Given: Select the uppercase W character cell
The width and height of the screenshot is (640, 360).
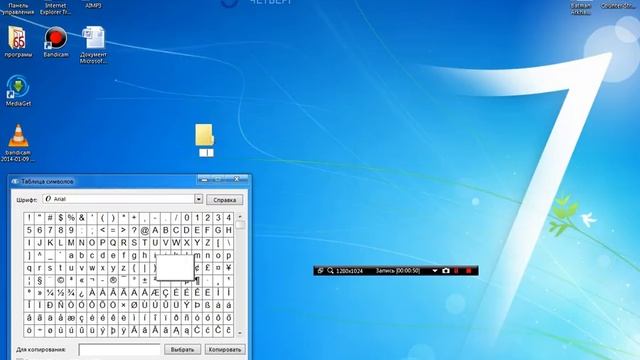Looking at the screenshot, I should click(176, 242).
